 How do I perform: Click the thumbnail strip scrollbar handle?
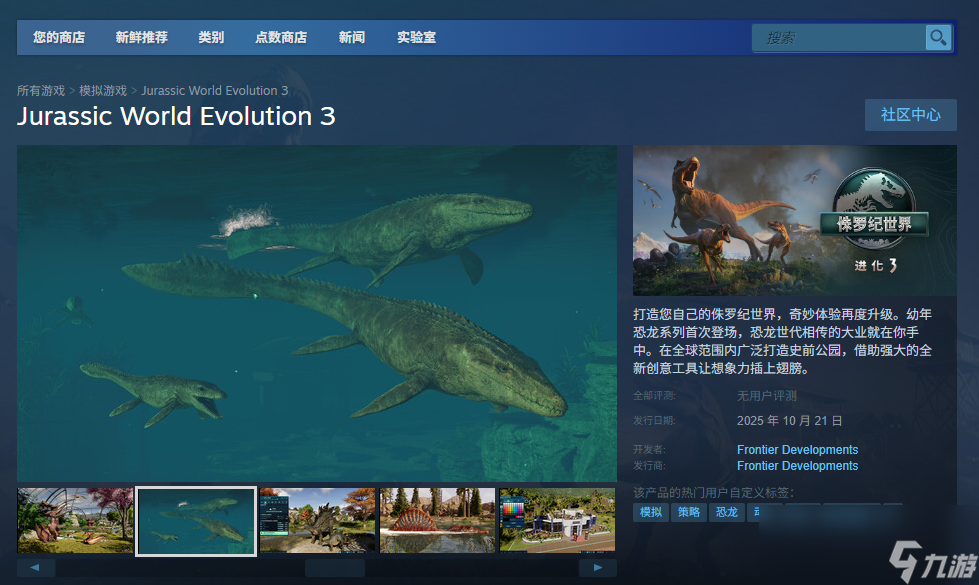point(335,568)
